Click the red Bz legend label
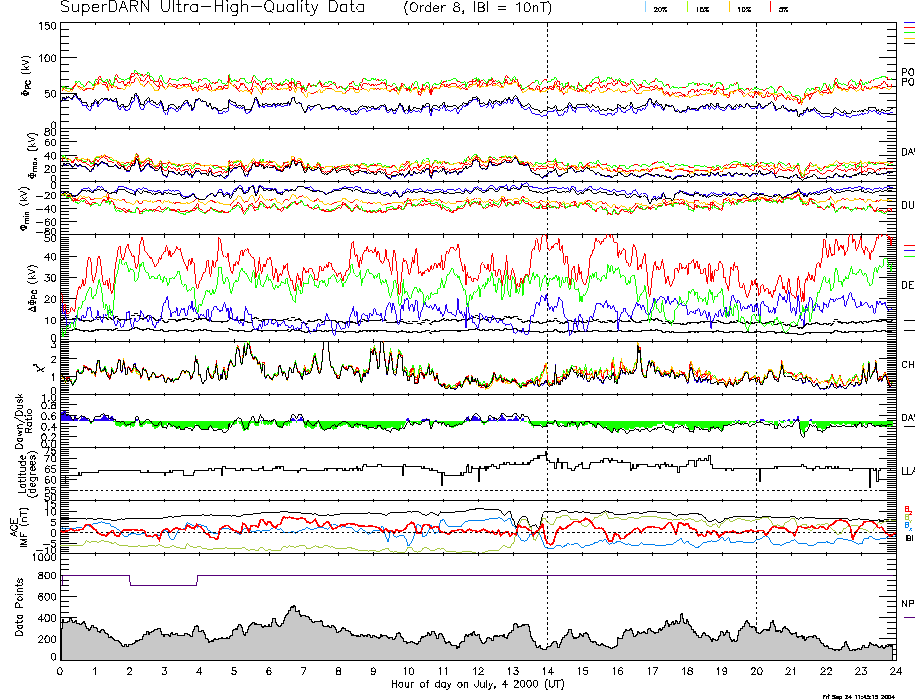Viewport: 915px width, 700px height. [907, 509]
